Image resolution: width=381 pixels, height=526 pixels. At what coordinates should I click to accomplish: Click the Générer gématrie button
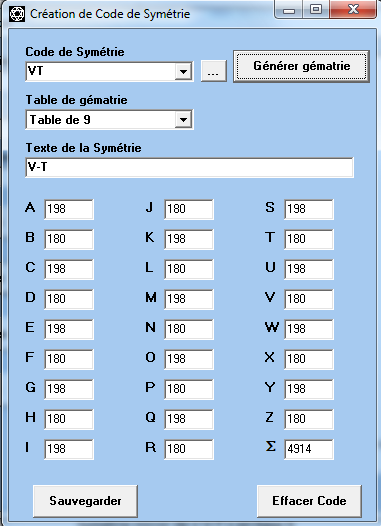pyautogui.click(x=302, y=66)
